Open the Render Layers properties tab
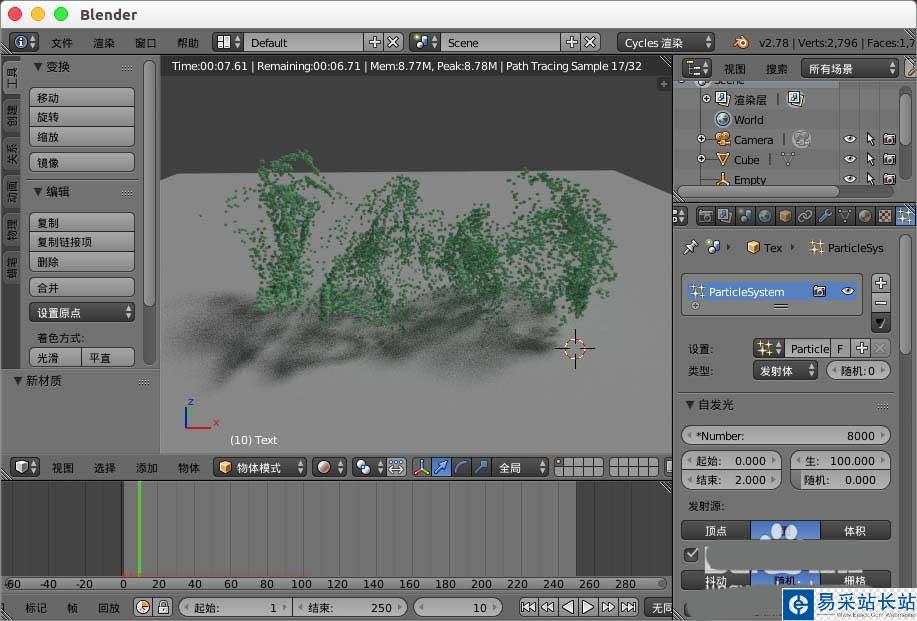The width and height of the screenshot is (917, 621). (x=725, y=216)
